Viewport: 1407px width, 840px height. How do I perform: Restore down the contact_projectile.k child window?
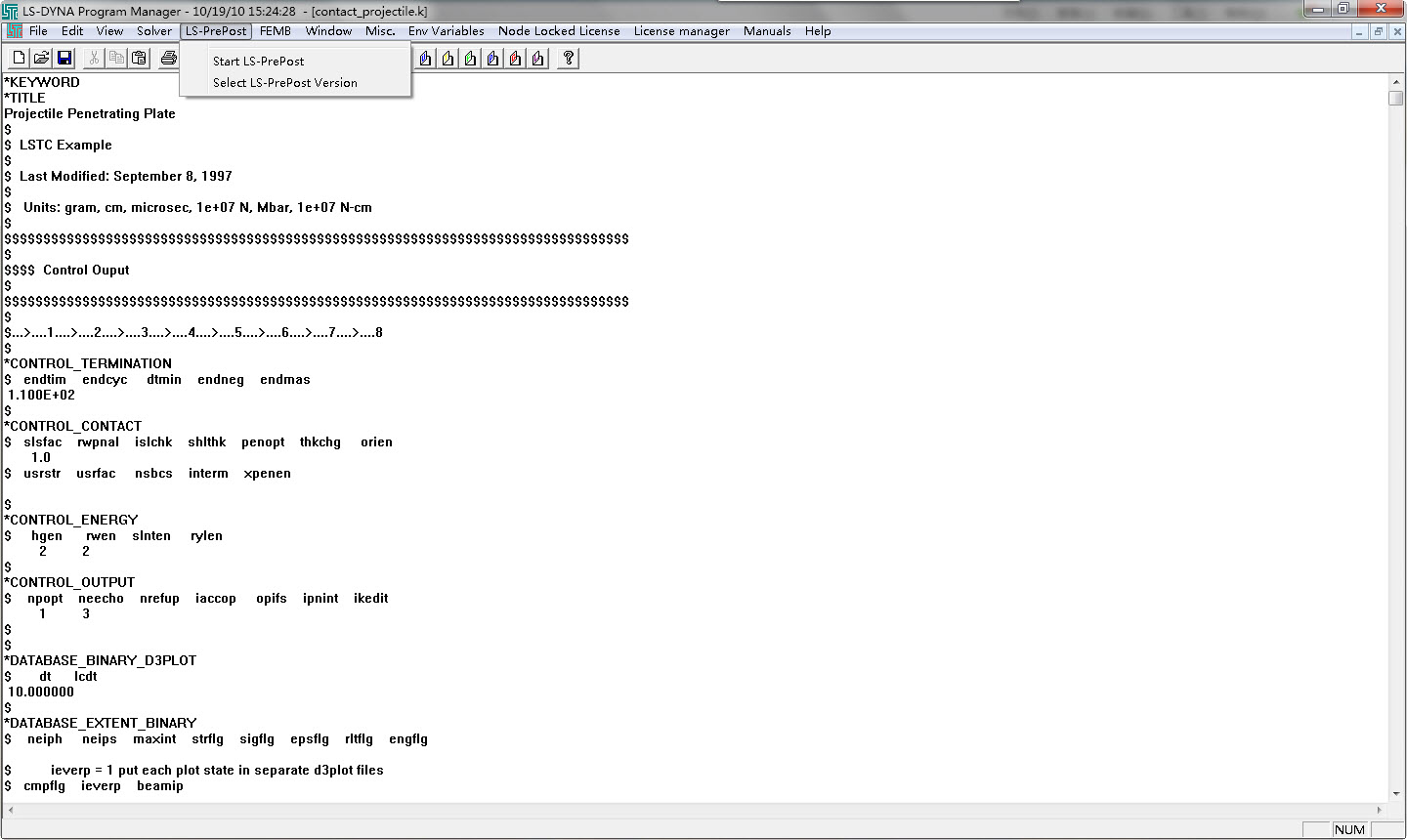point(1378,31)
